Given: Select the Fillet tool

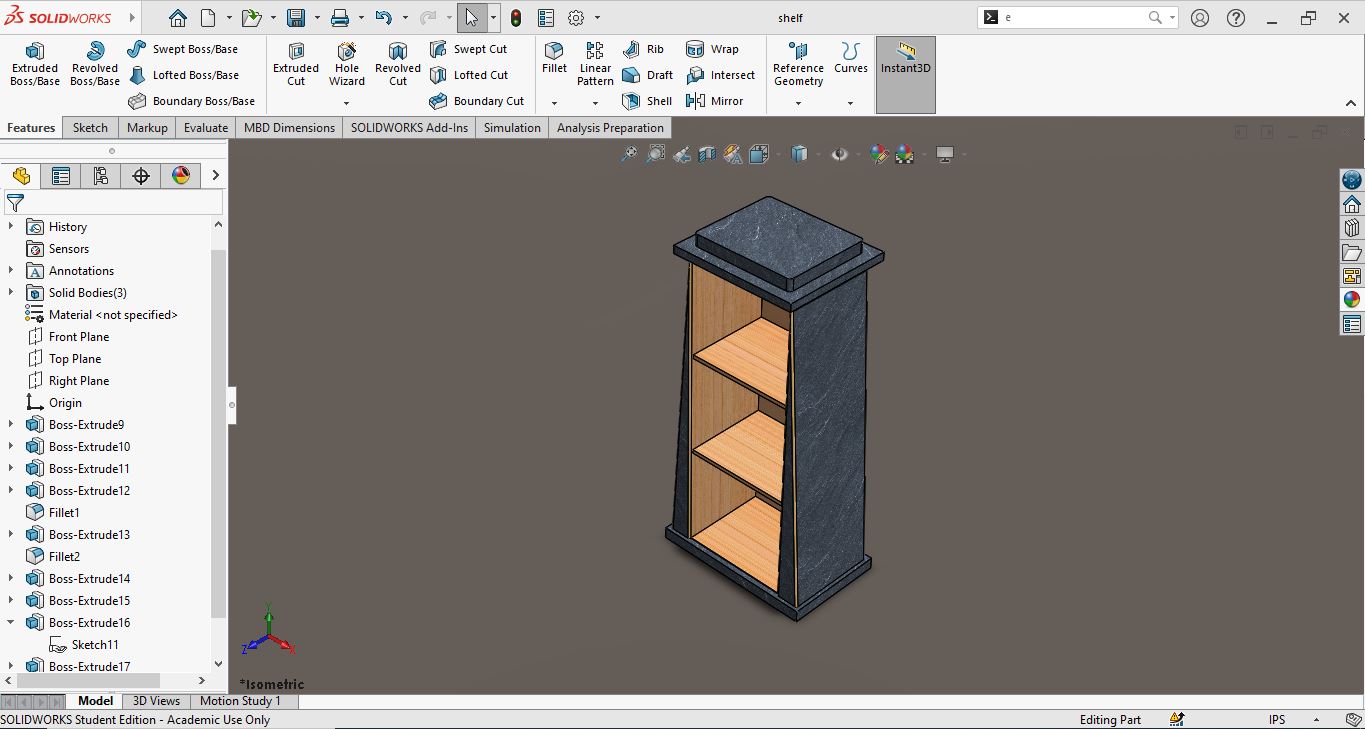Looking at the screenshot, I should (554, 58).
